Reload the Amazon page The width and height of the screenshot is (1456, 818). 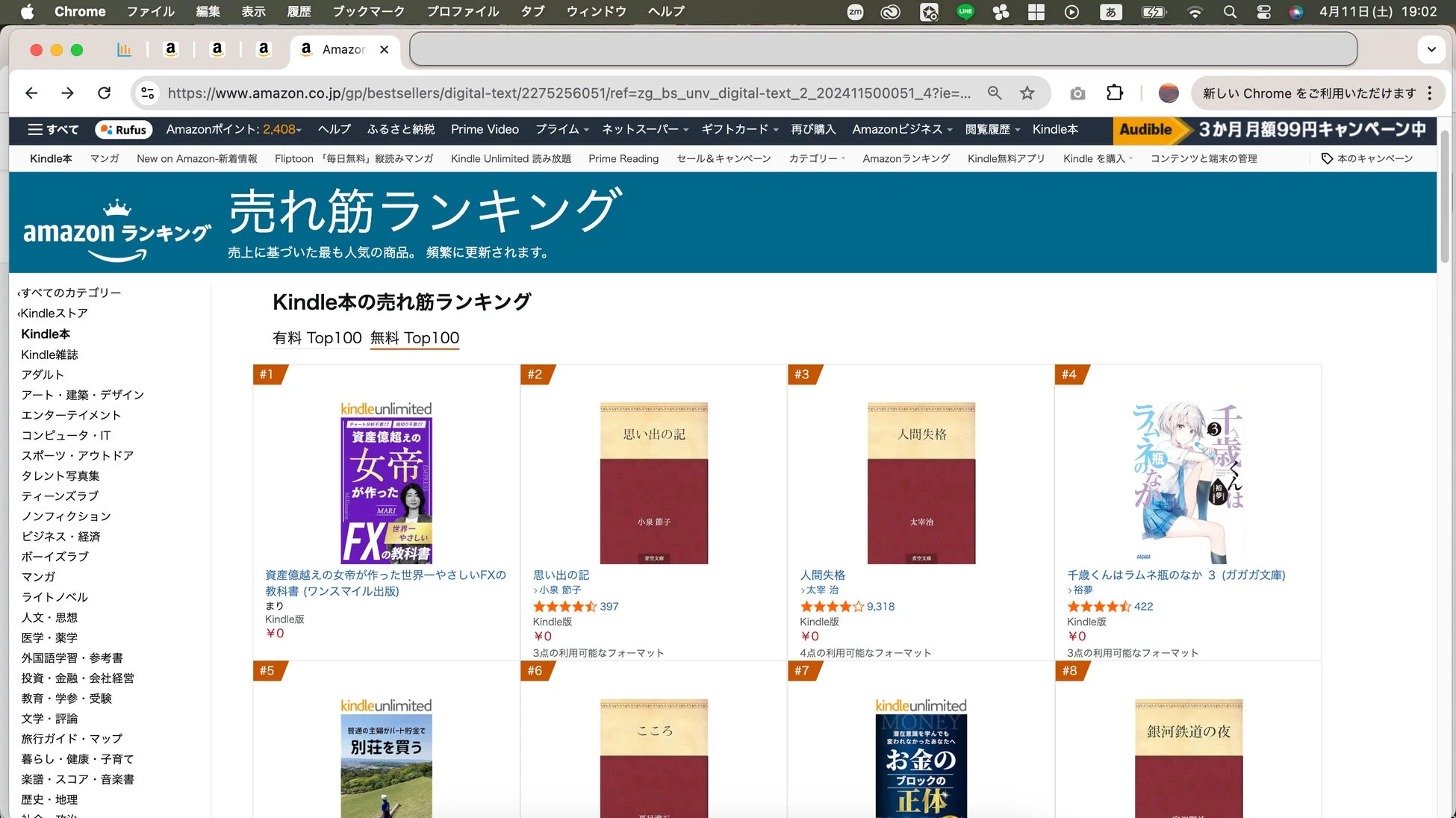tap(105, 93)
